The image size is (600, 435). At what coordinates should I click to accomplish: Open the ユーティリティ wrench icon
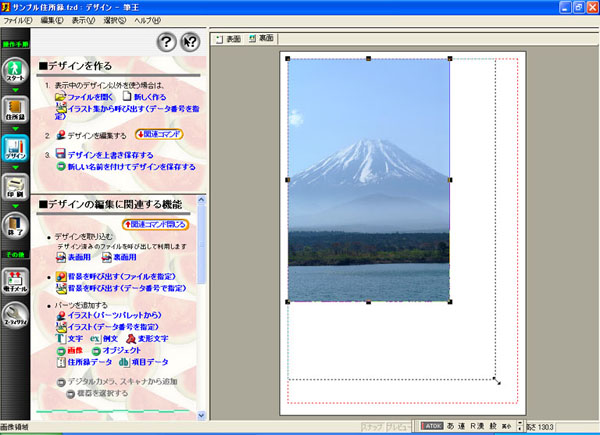point(15,319)
